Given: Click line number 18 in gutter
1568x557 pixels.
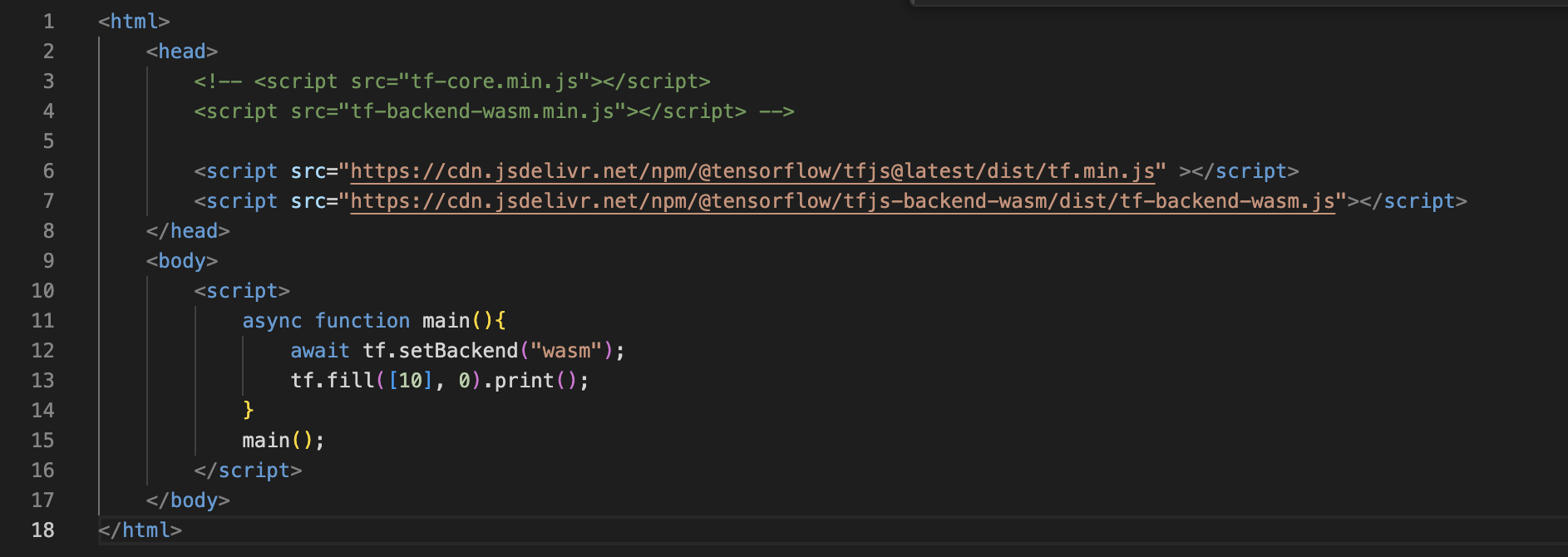Looking at the screenshot, I should click(42, 530).
